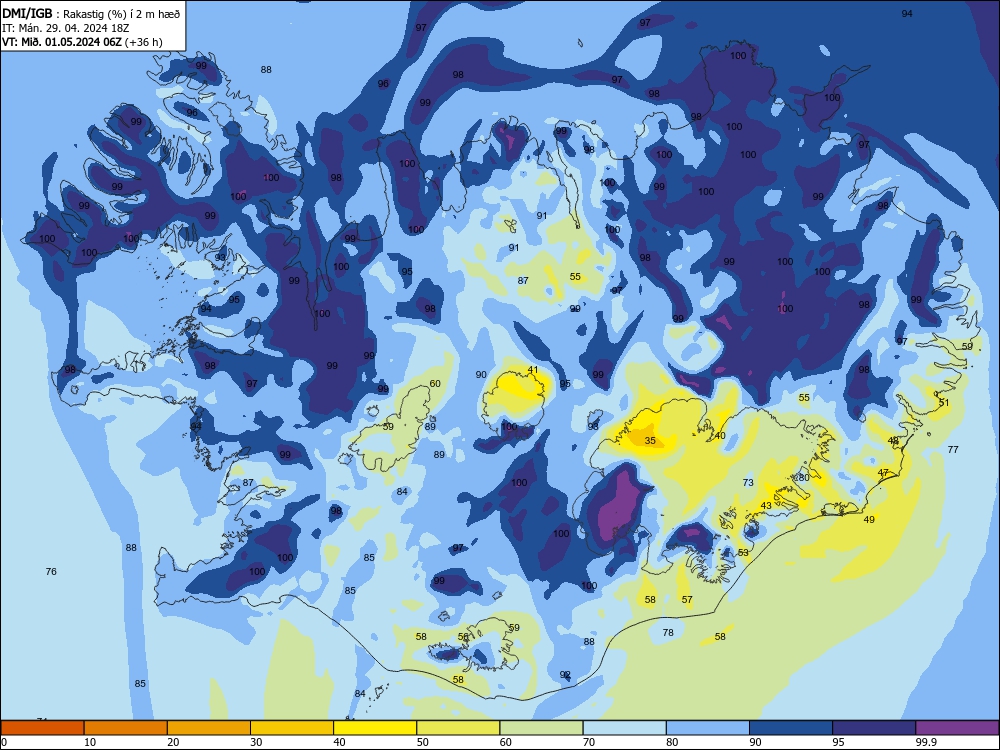1000x750 pixels.
Task: Choose the purple above-99.9 legend swatch
Action: (x=957, y=728)
